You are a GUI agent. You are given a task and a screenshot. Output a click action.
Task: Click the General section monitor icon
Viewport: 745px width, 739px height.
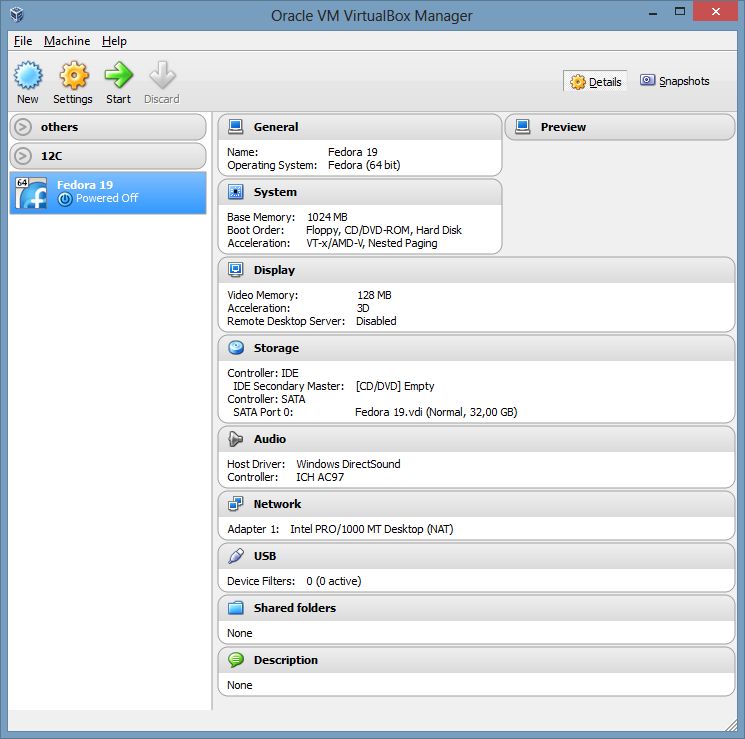tap(236, 126)
